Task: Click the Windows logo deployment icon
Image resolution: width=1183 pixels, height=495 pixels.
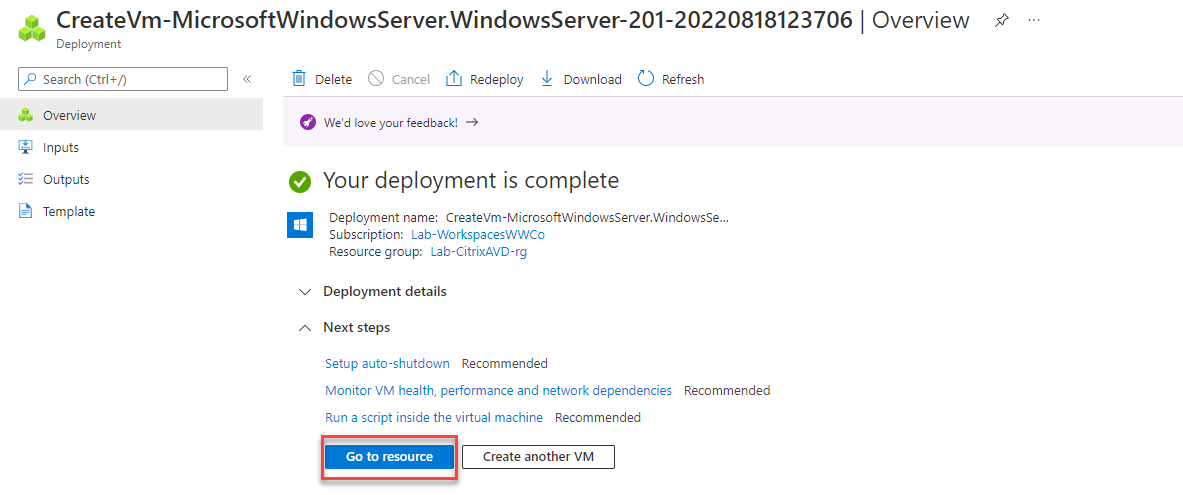Action: click(300, 225)
